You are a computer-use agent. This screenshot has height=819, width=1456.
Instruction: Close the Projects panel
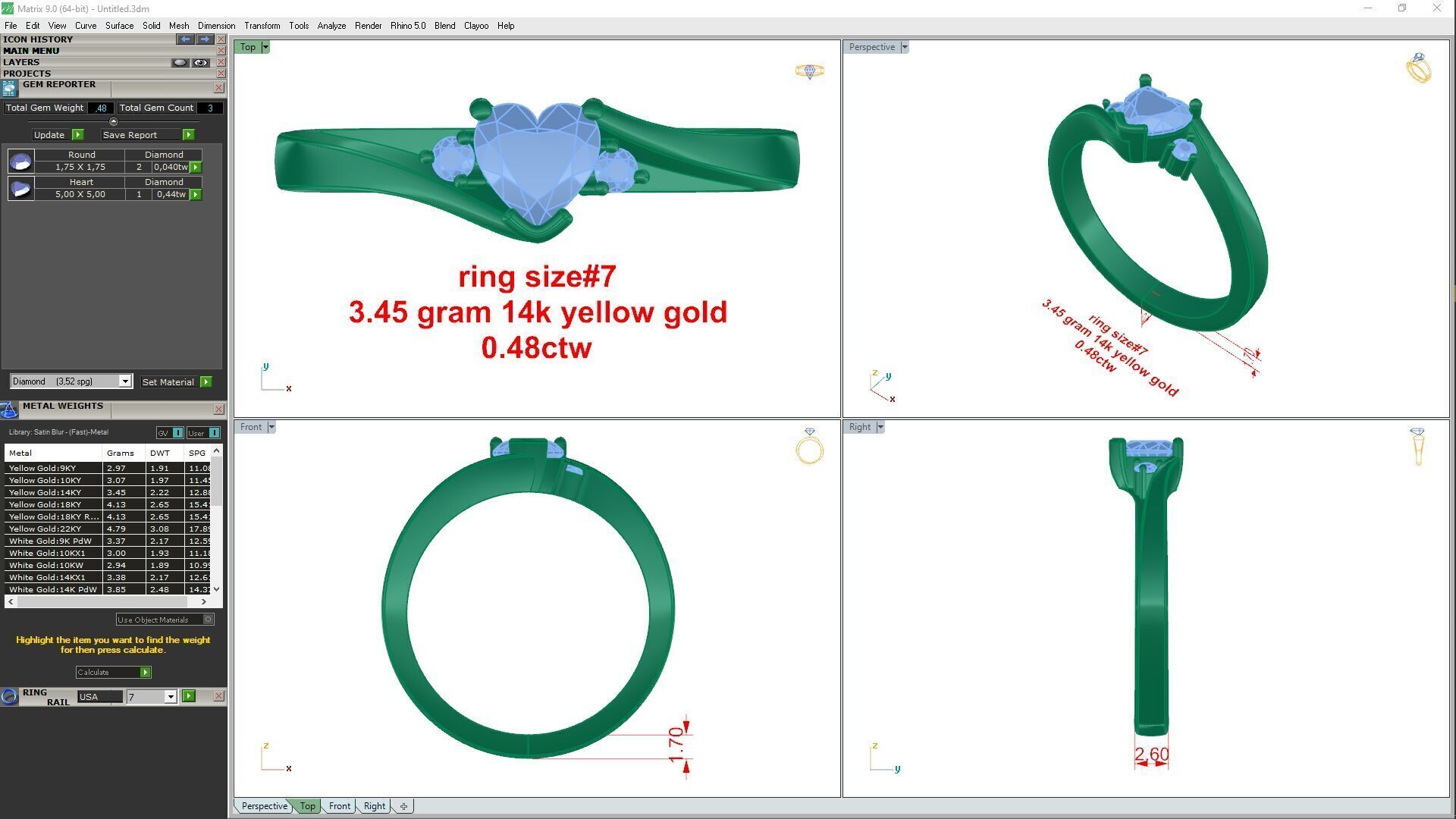click(x=221, y=74)
